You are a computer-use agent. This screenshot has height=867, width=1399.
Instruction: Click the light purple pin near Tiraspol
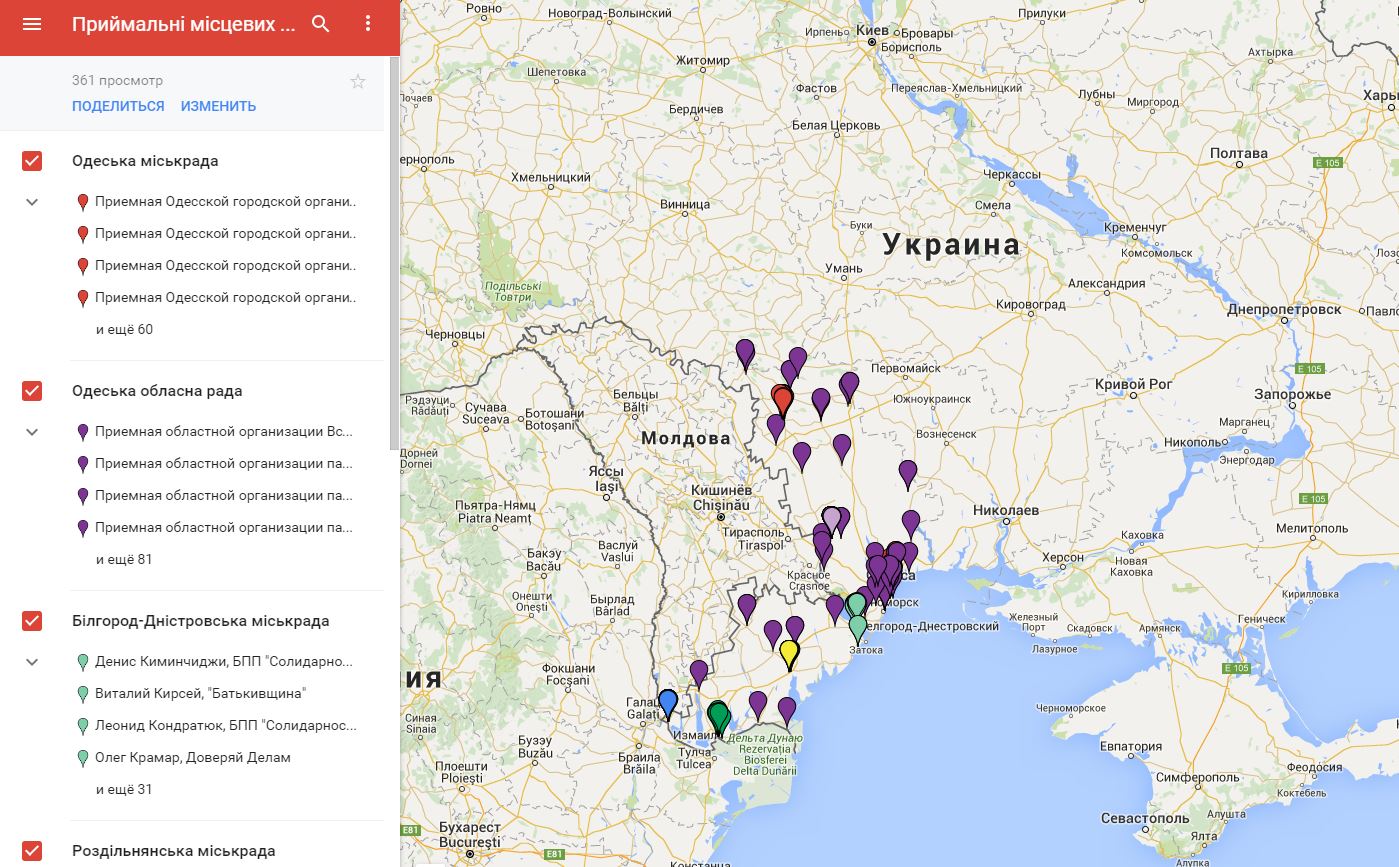click(831, 521)
